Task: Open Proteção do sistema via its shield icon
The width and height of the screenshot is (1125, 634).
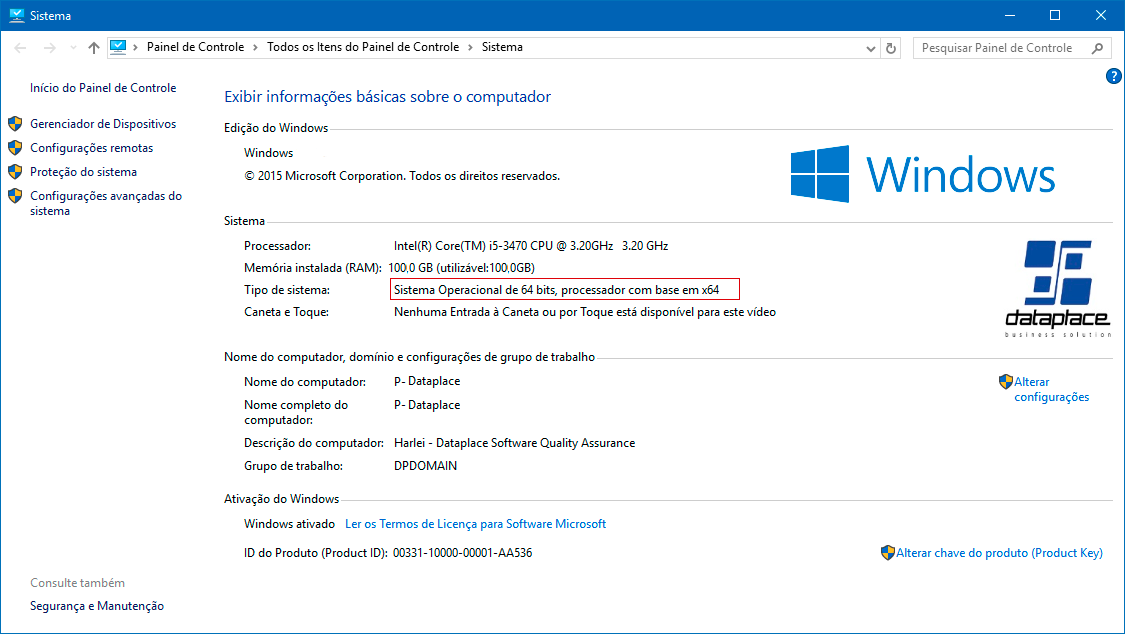Action: click(15, 171)
